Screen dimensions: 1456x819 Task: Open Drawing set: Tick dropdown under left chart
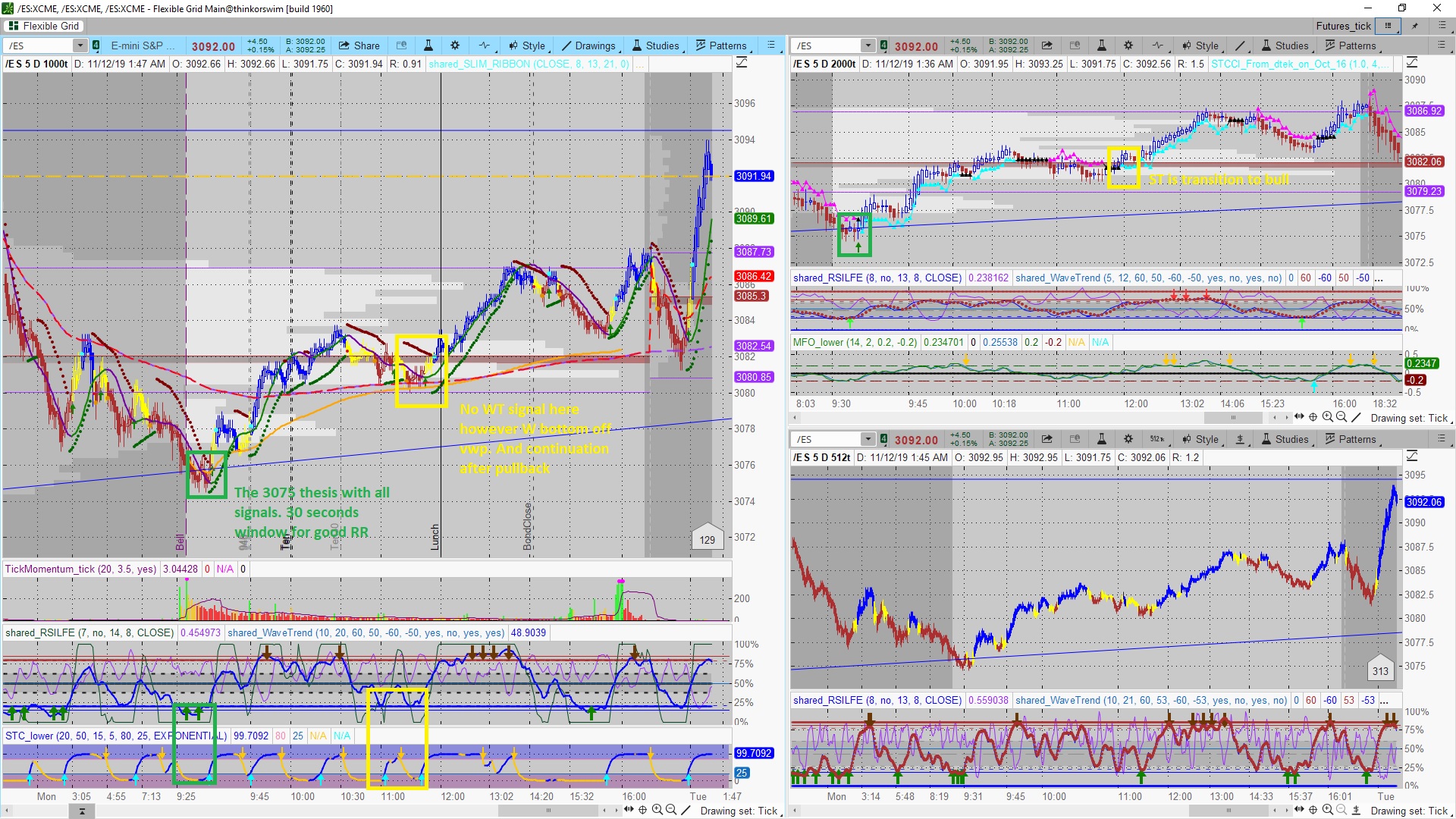pyautogui.click(x=743, y=811)
